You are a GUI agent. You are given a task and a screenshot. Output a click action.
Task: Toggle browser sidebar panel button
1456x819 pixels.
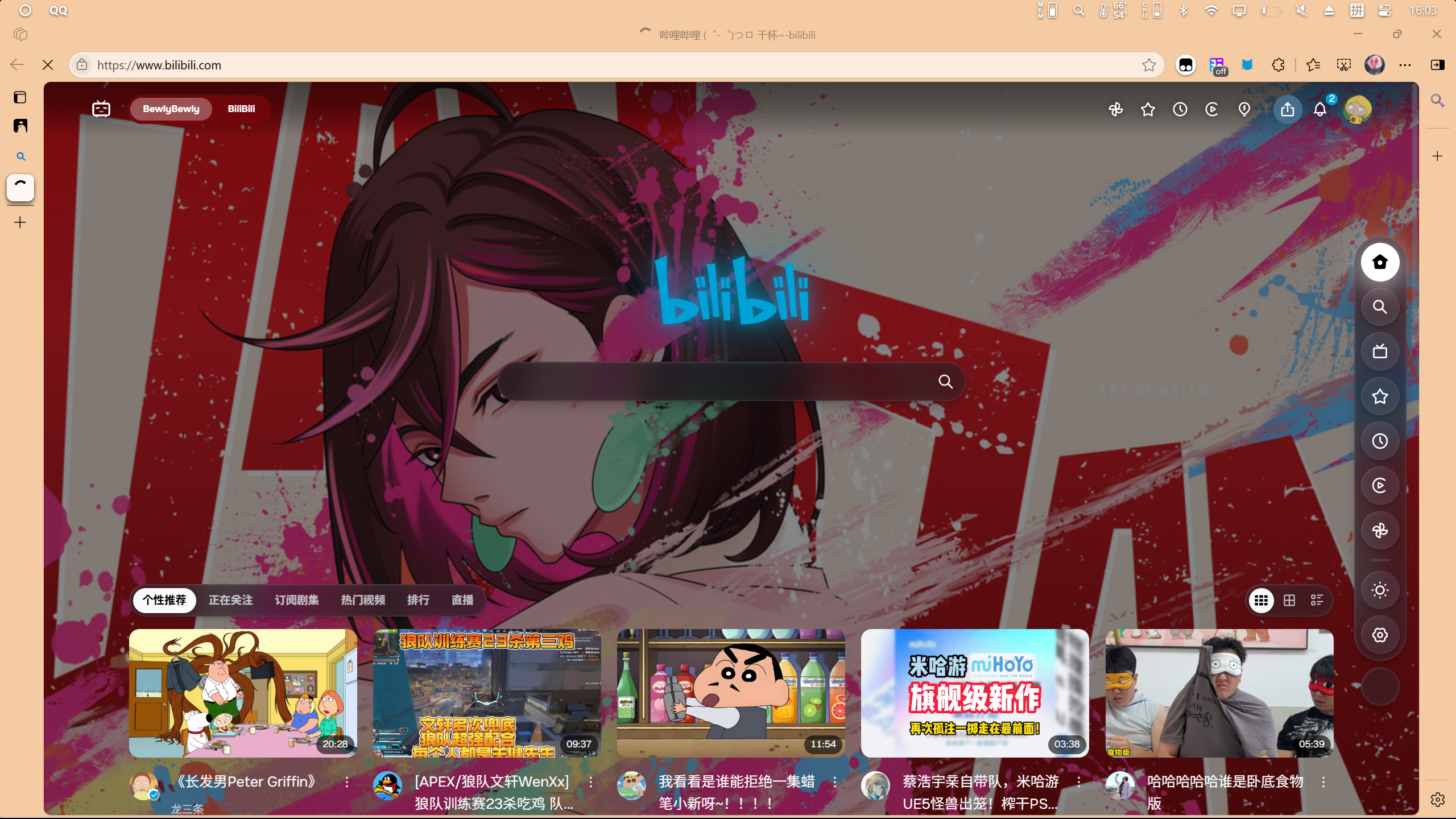click(1437, 65)
